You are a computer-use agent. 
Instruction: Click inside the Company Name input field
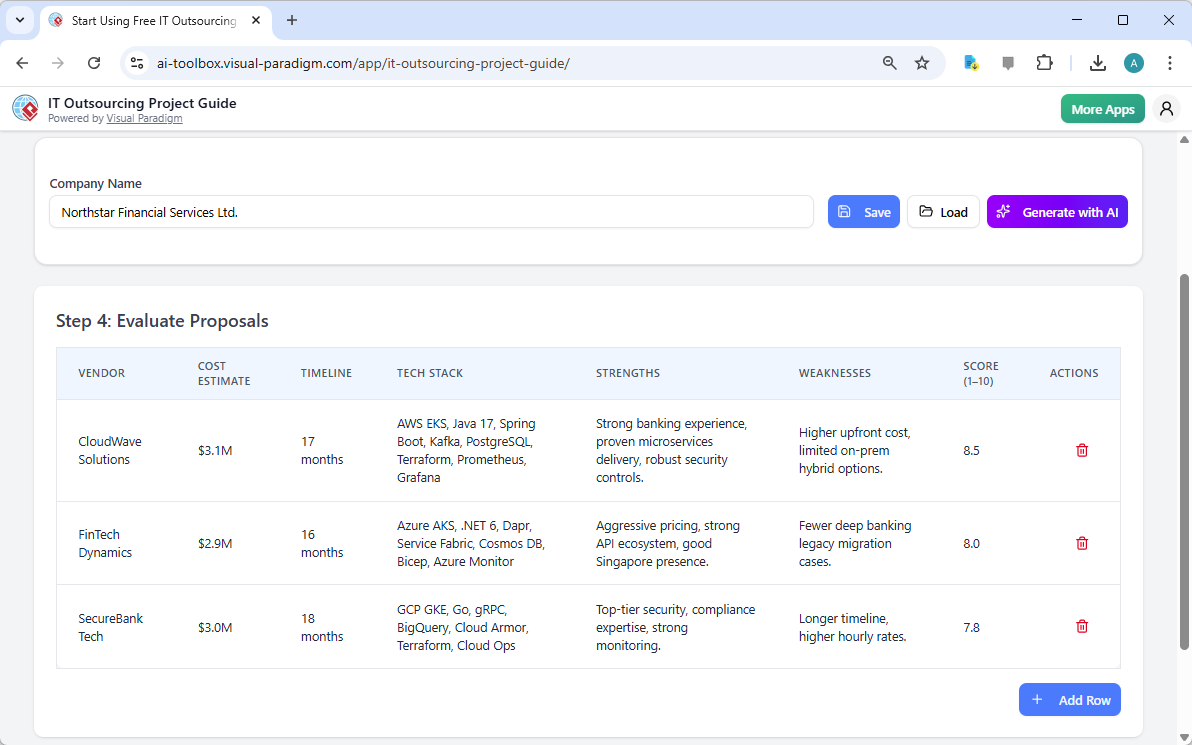(x=430, y=211)
